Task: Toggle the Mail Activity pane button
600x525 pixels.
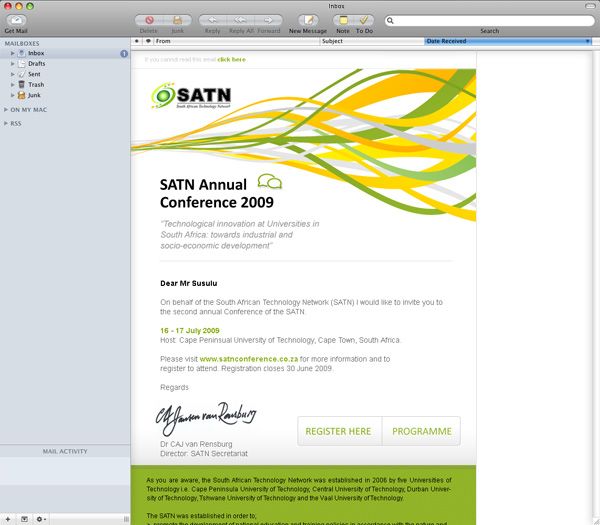Action: coord(24,519)
